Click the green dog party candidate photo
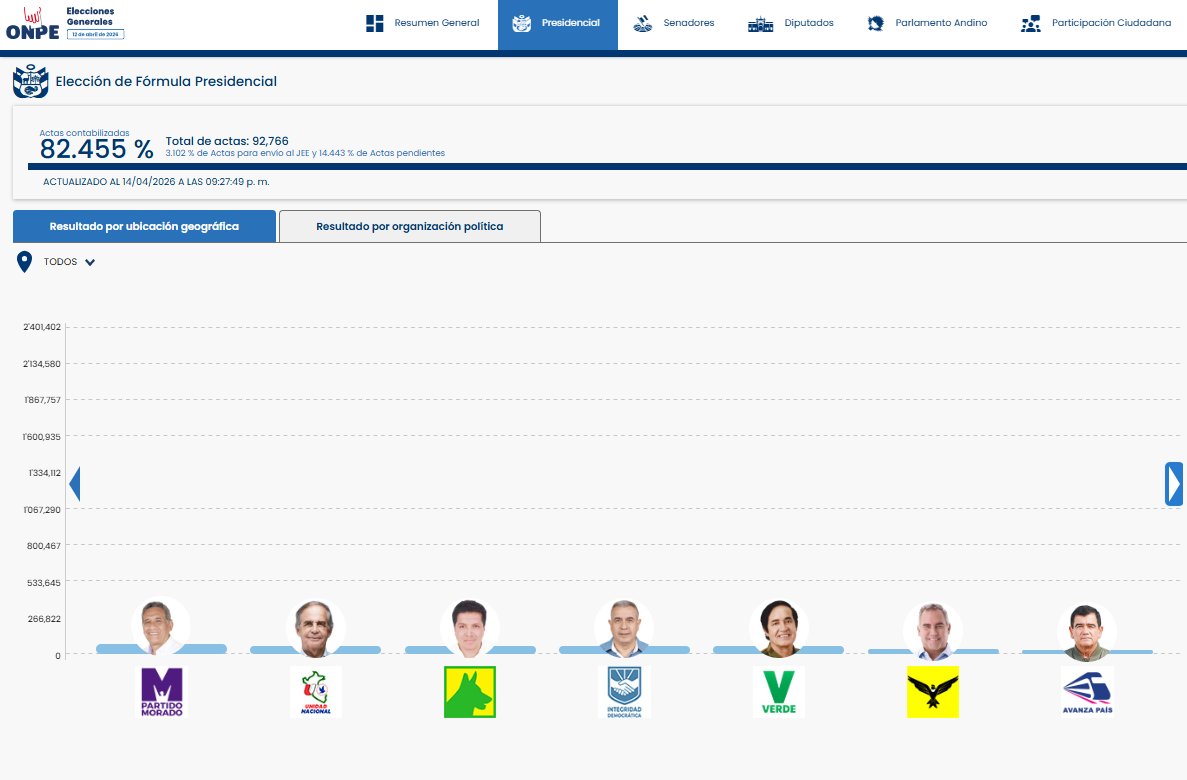This screenshot has height=780, width=1187. pyautogui.click(x=469, y=627)
